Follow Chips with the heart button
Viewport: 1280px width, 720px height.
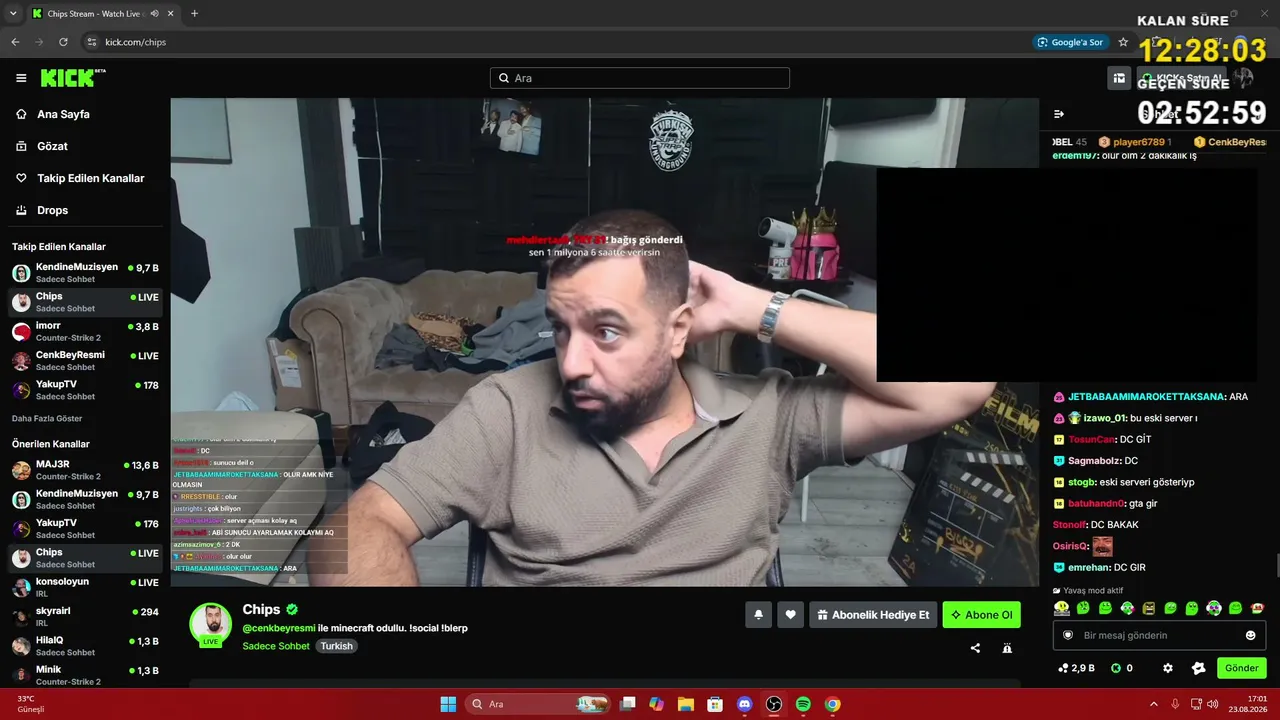coord(790,615)
